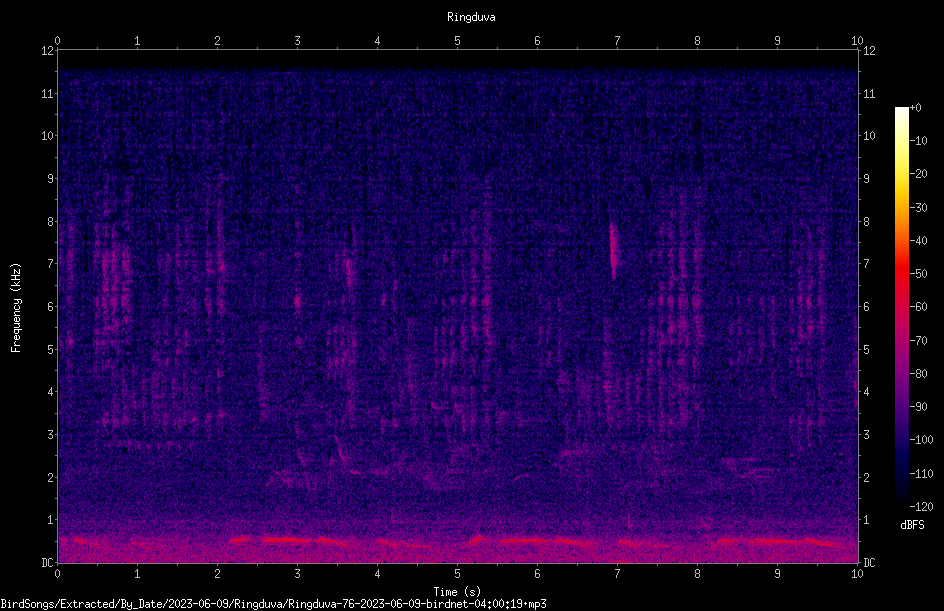This screenshot has height=611, width=944.
Task: Click the -20 label on the color scale
Action: [918, 174]
